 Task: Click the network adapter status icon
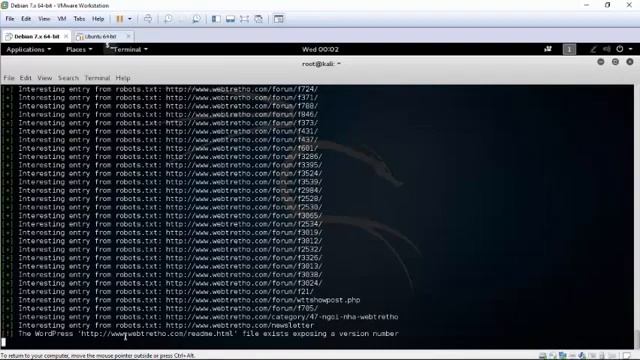(x=562, y=356)
